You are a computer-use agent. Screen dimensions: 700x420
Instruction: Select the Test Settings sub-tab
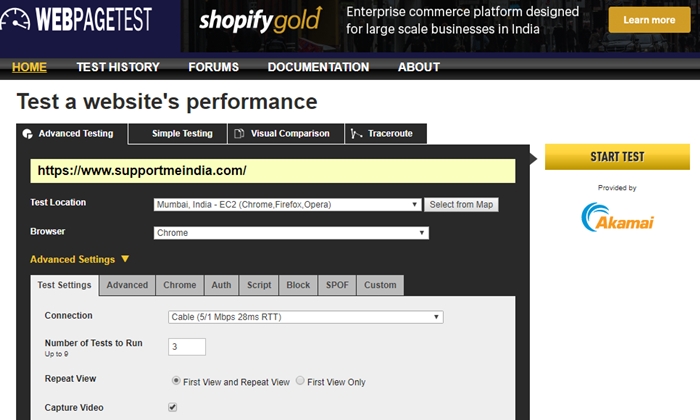tap(64, 285)
